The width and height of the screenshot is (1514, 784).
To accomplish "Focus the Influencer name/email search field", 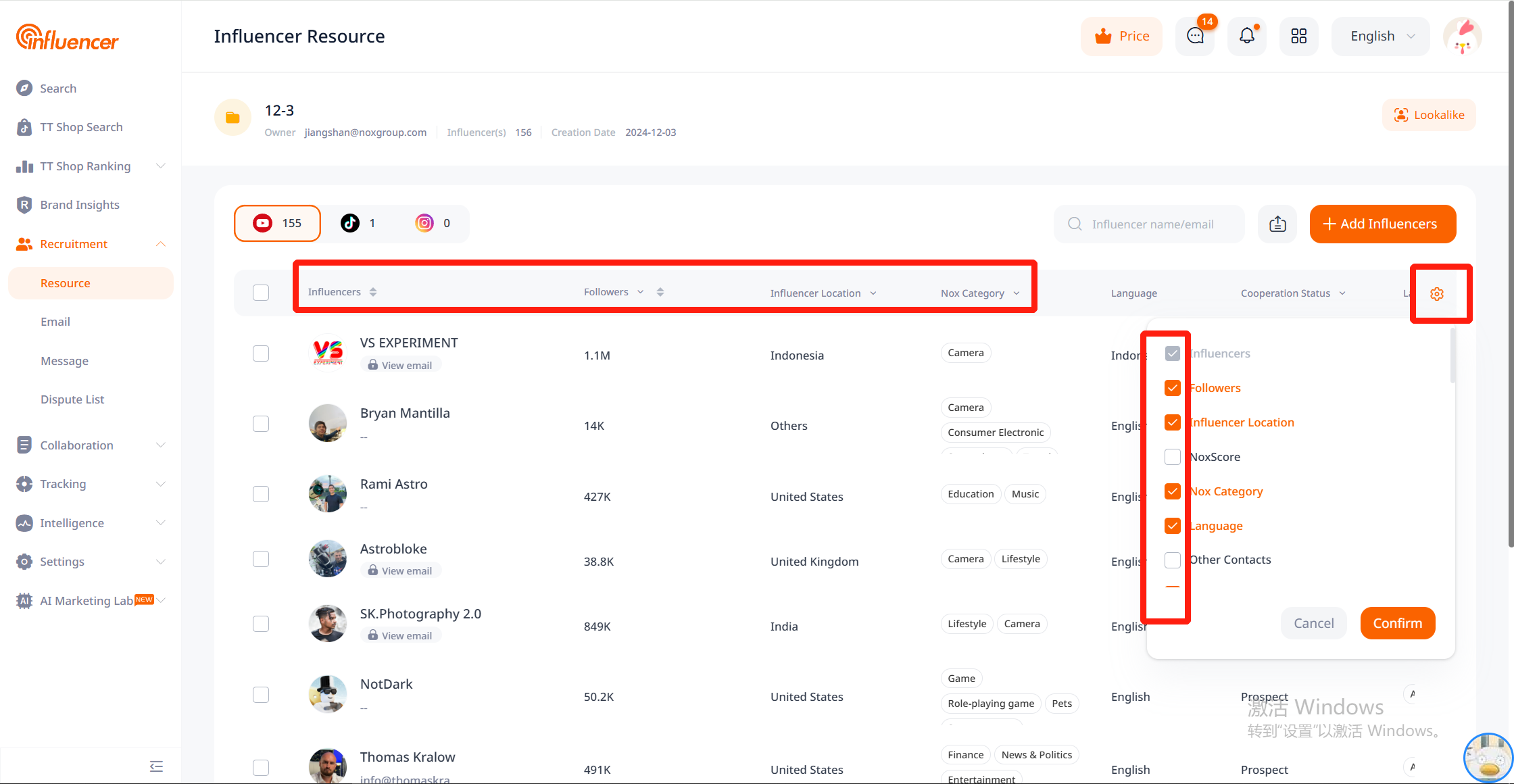I will 1152,224.
